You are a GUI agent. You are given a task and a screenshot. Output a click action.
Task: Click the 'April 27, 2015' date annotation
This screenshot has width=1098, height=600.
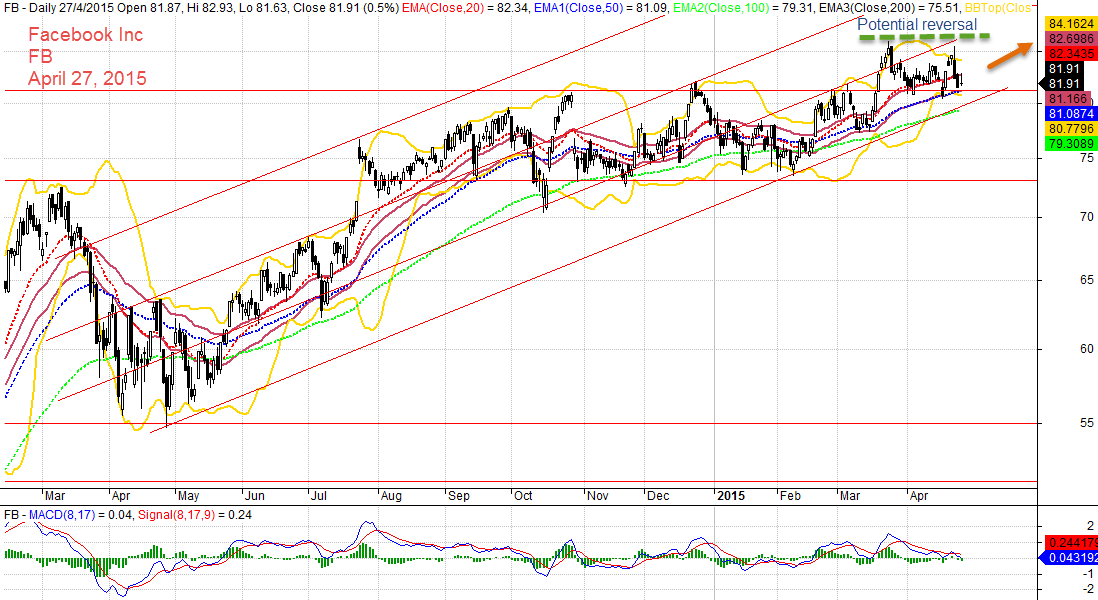[88, 78]
